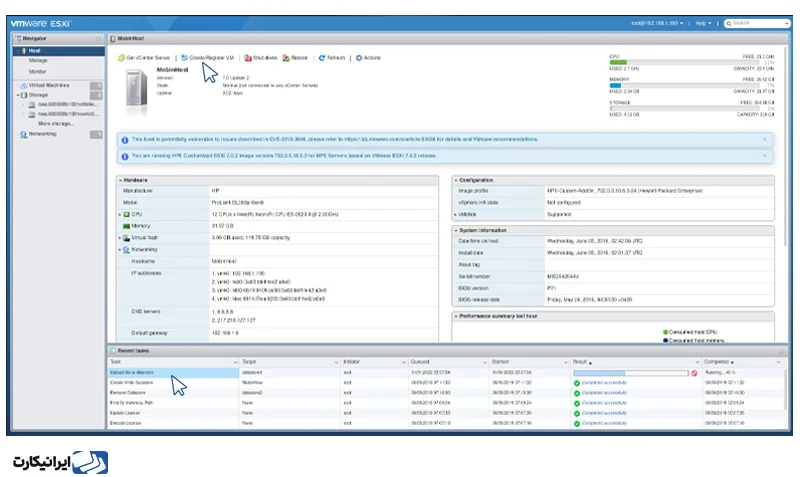
Task: Click the Refresh icon in host toolbar
Action: point(322,58)
